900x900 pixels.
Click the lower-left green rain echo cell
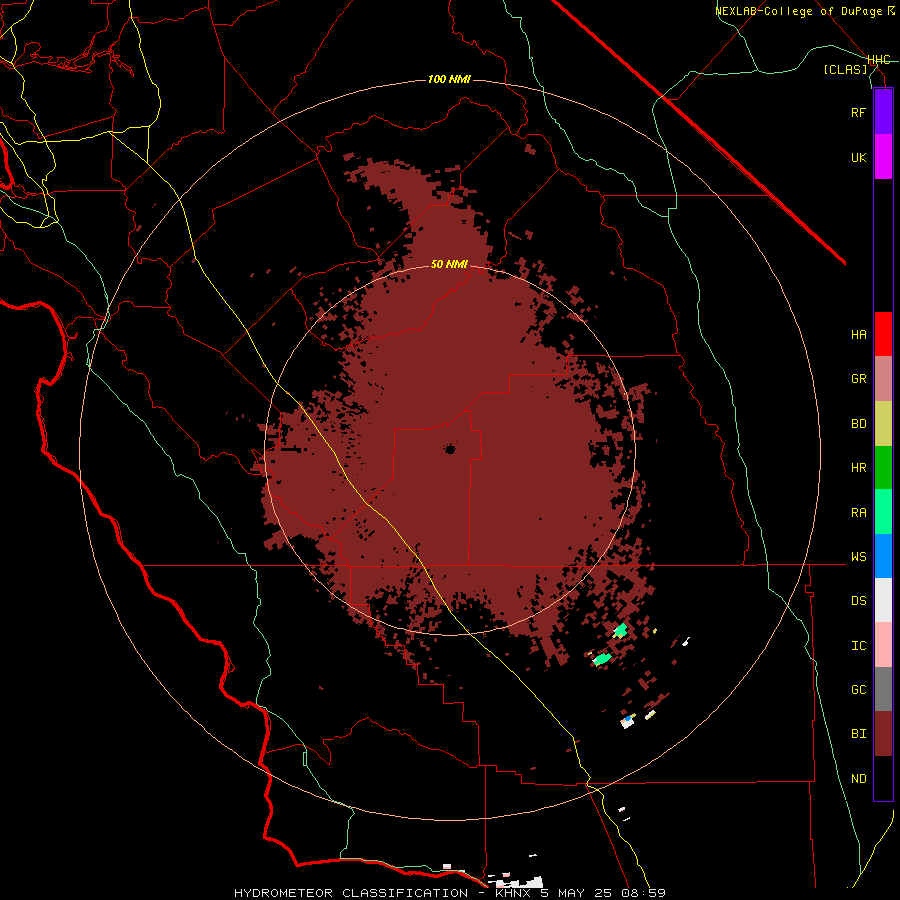click(x=602, y=658)
